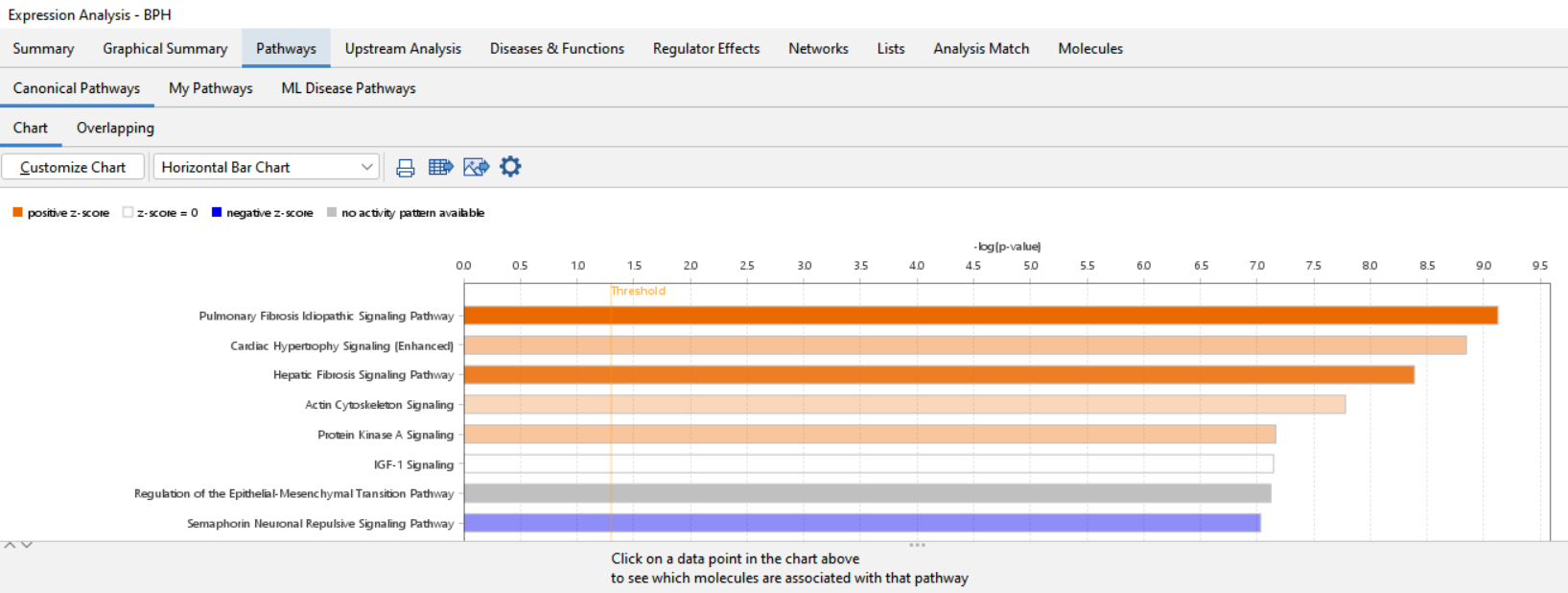Click the negative z-score blue legend square
The width and height of the screenshot is (1568, 593).
(x=217, y=212)
